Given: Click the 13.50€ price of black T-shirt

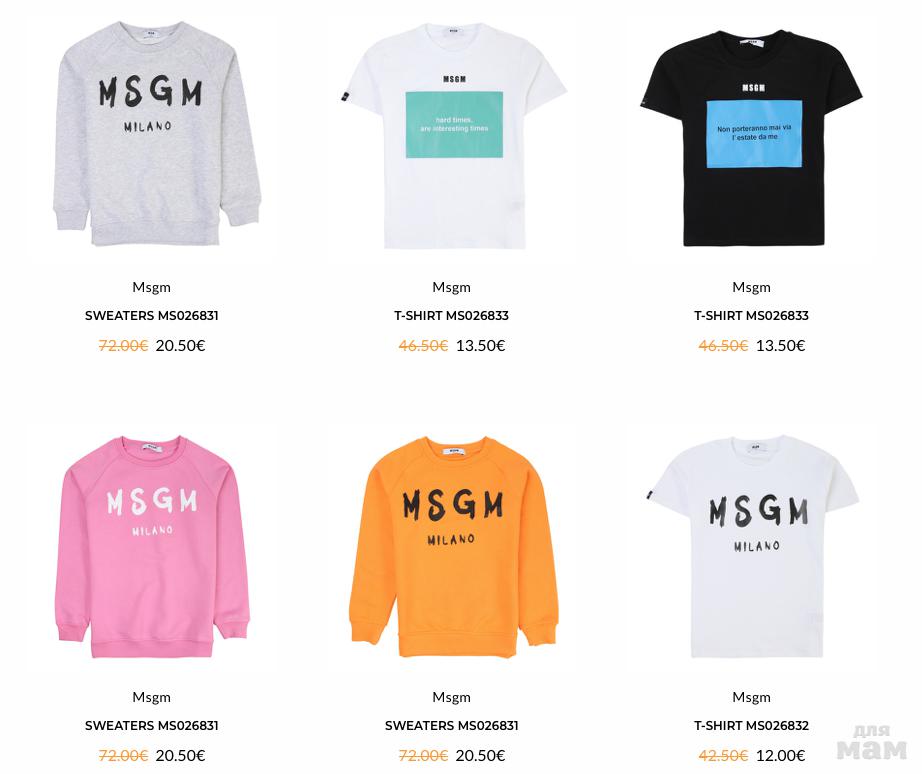Looking at the screenshot, I should (x=780, y=346).
